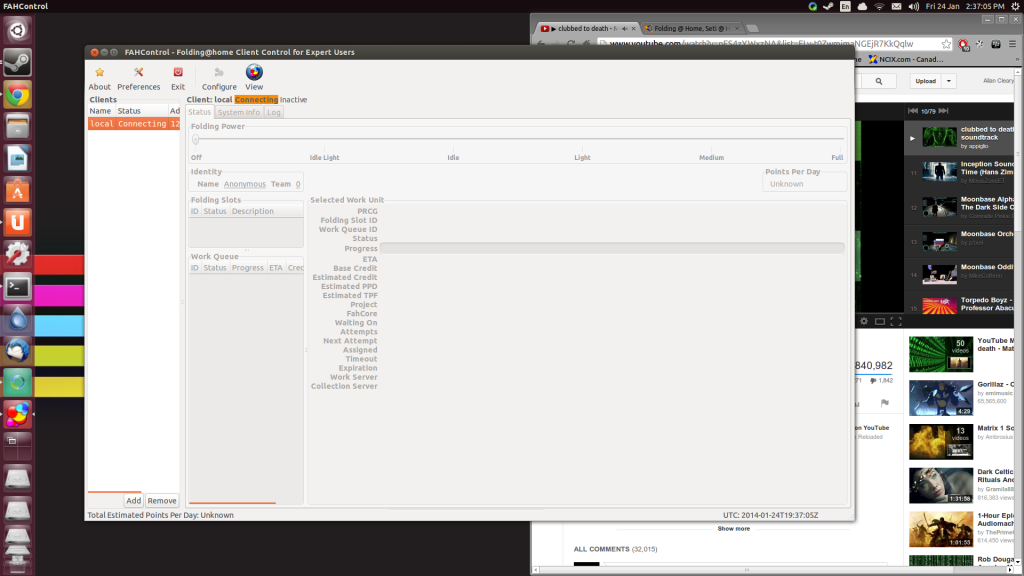Open Ubuntu Software Center in launcher
Screen dimensions: 1024x576
pos(18,191)
